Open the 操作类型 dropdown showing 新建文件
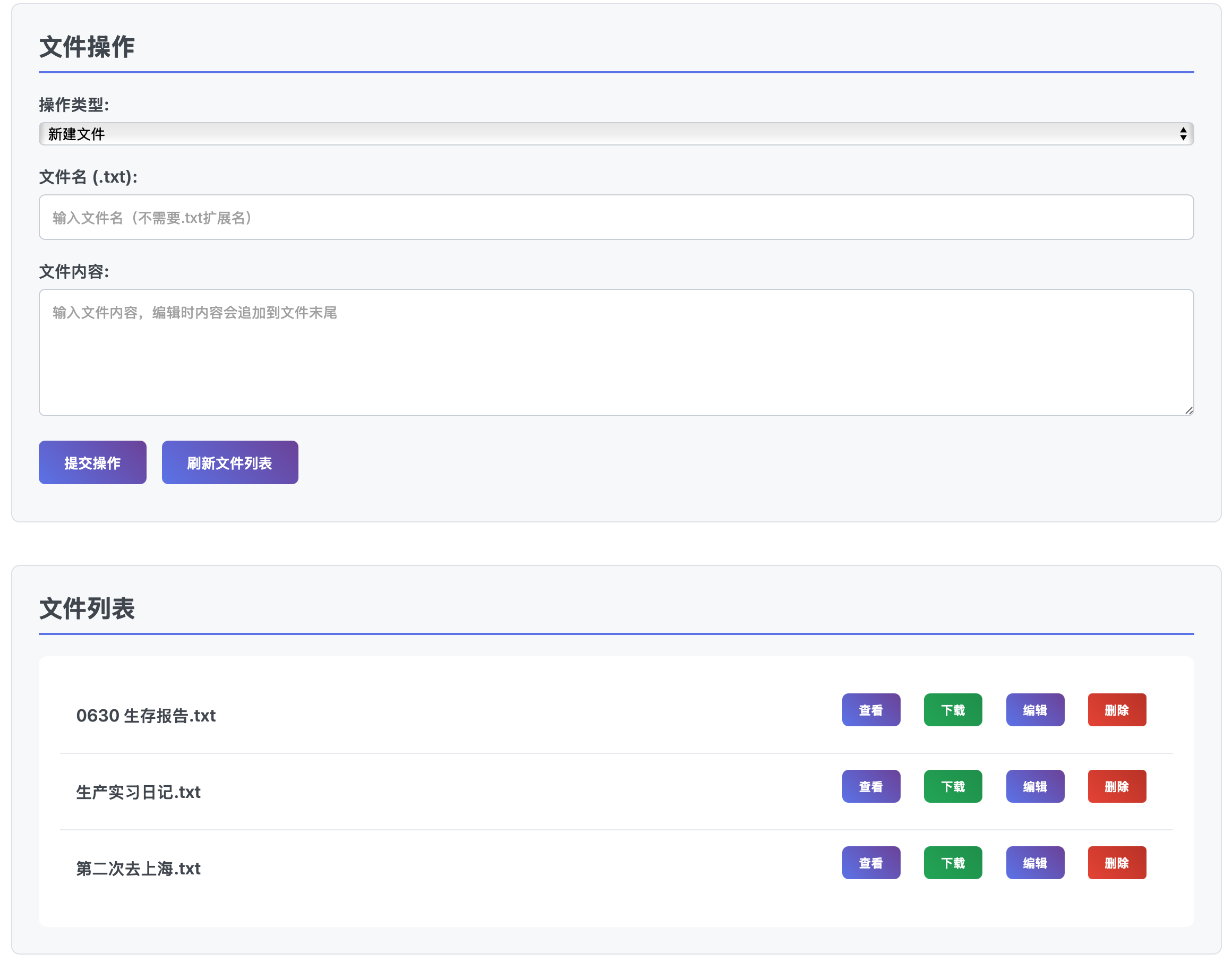1232x962 pixels. point(616,134)
